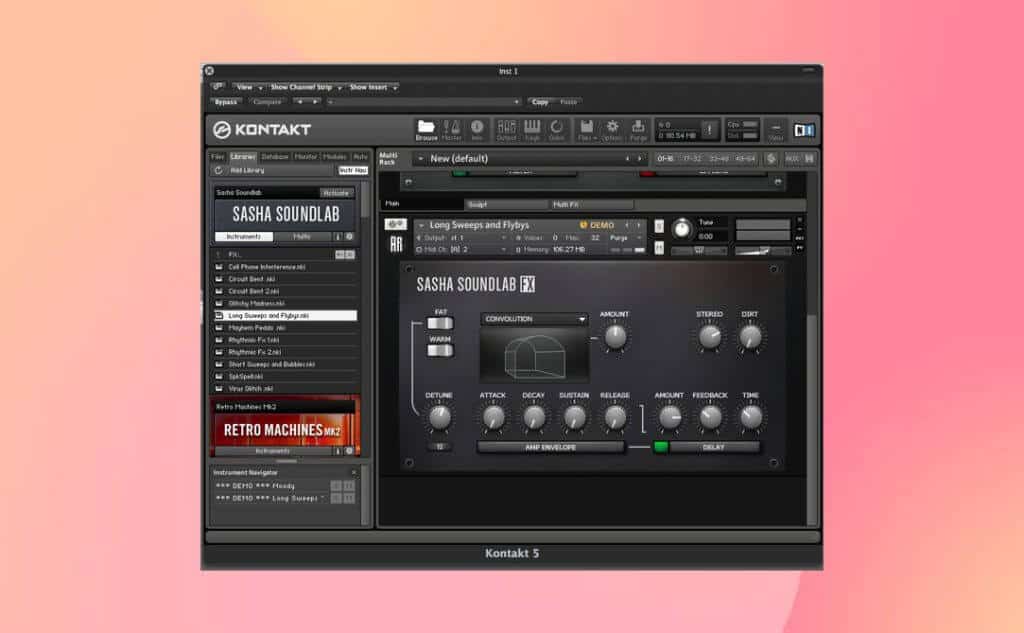
Task: Open instrument Purge dropdown in header
Action: (x=626, y=238)
